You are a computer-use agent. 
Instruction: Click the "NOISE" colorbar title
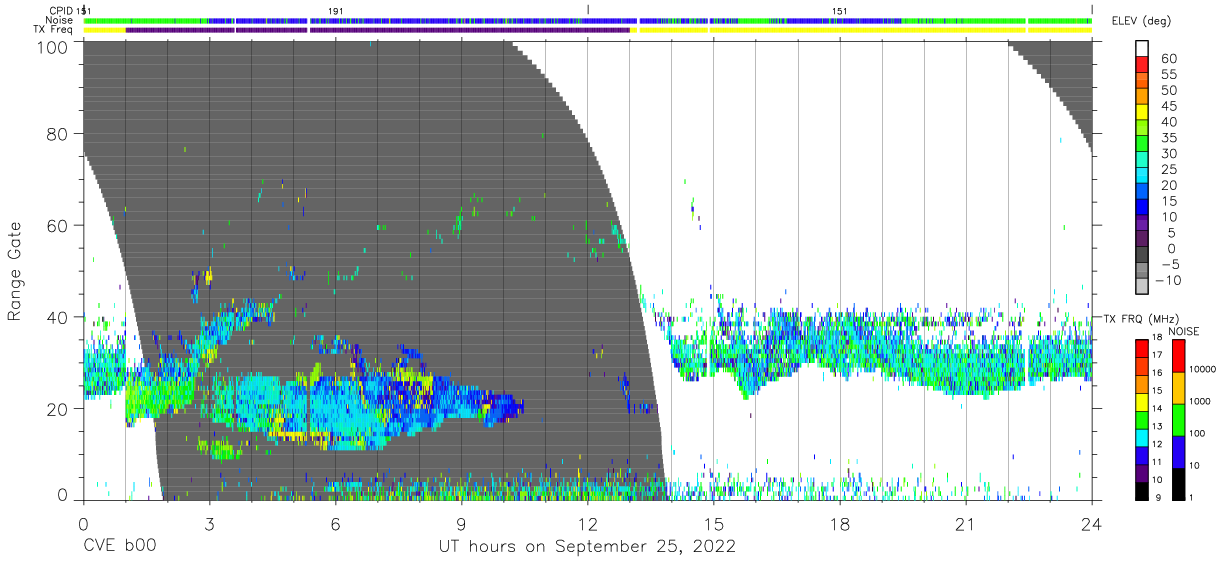pos(1184,331)
